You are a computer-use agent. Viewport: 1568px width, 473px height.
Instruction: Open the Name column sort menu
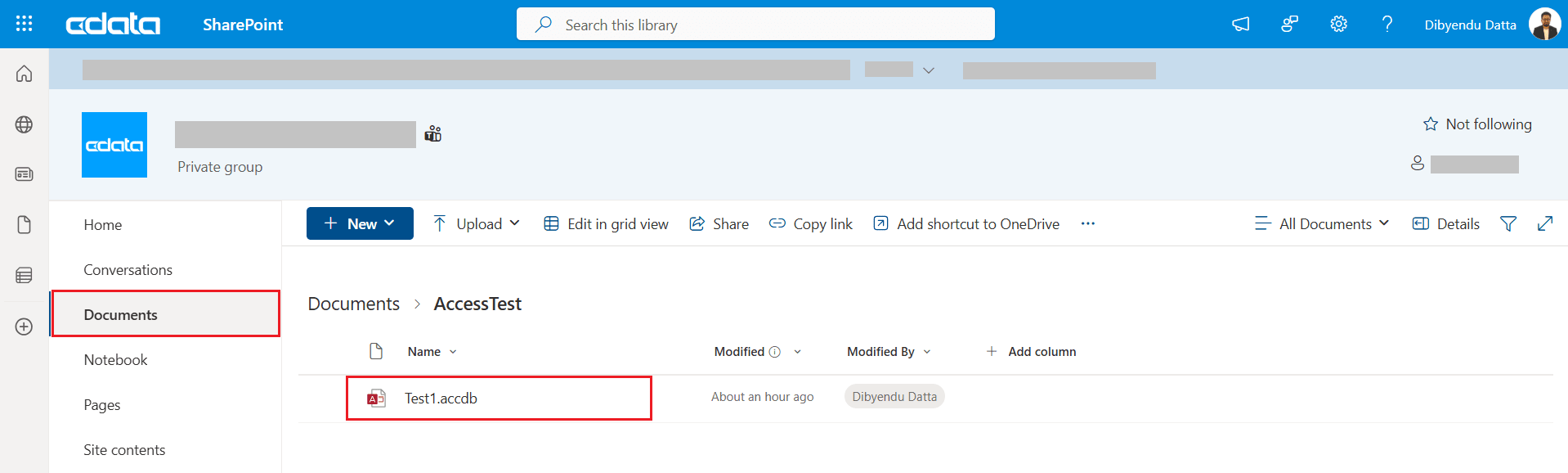(432, 352)
